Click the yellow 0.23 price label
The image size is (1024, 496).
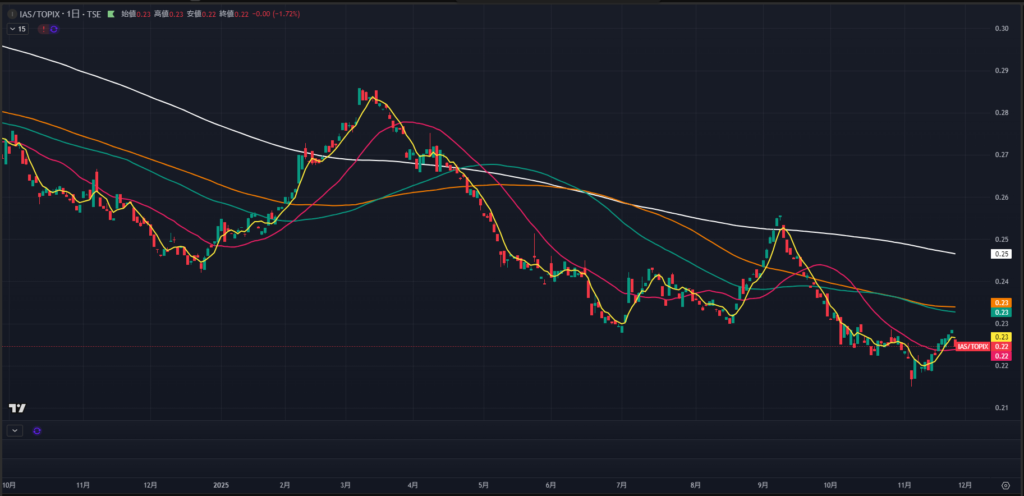coord(1001,337)
